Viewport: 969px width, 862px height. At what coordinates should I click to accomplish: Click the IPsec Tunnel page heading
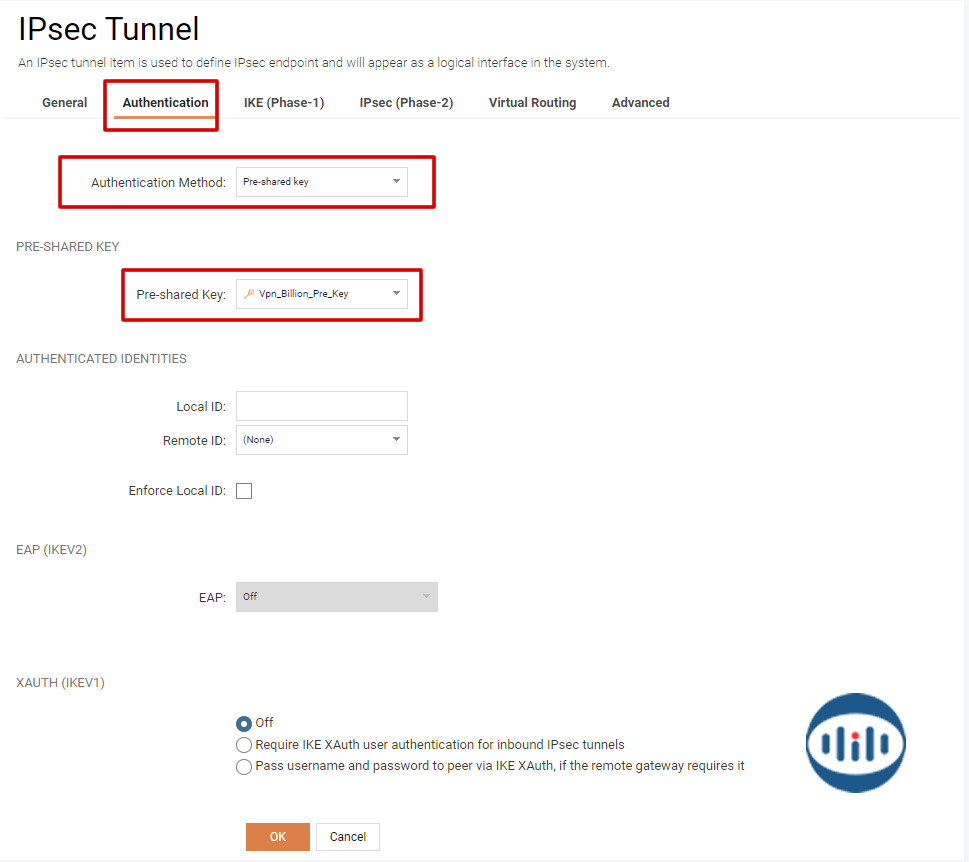109,29
